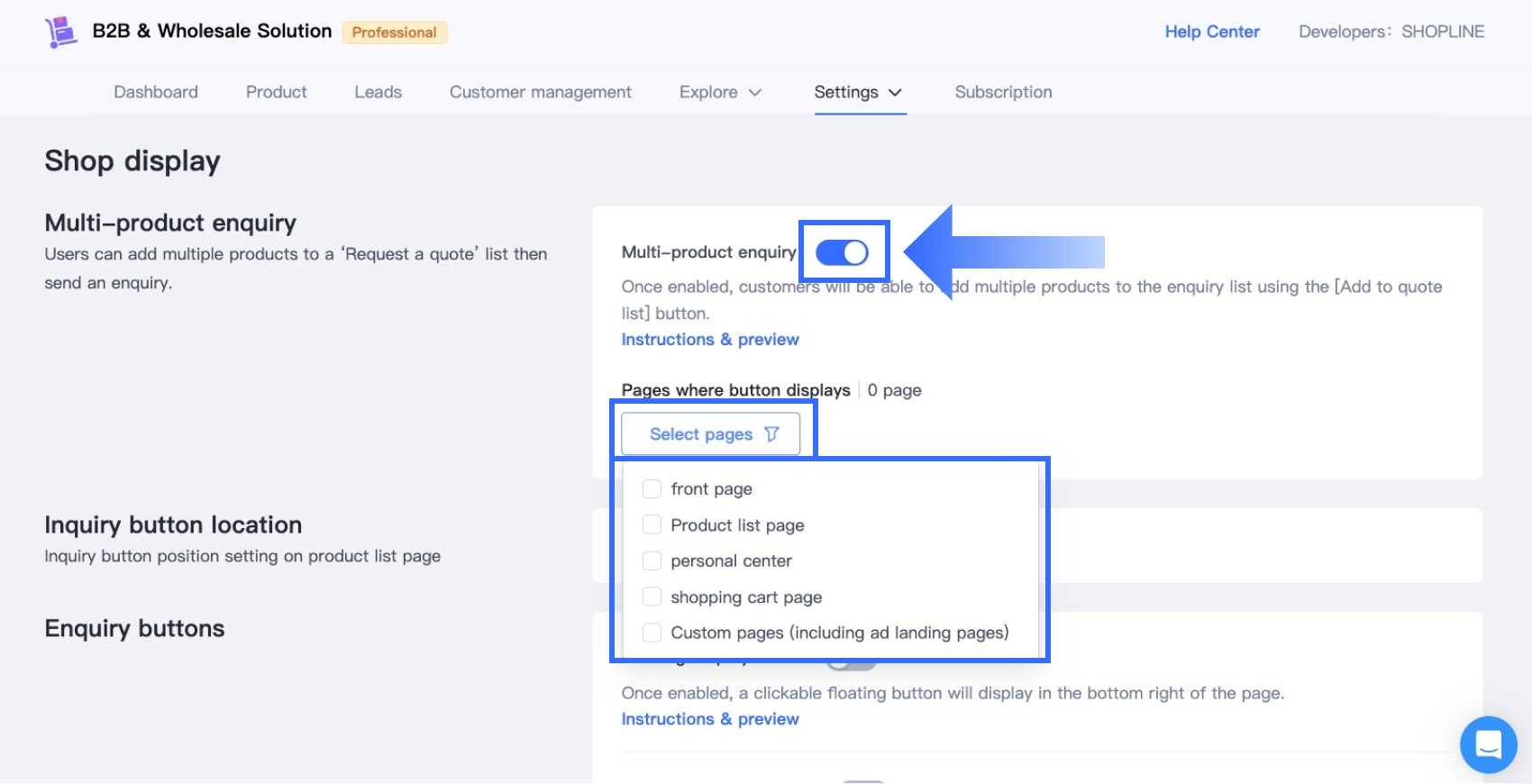Open the Help Center link

pyautogui.click(x=1211, y=32)
